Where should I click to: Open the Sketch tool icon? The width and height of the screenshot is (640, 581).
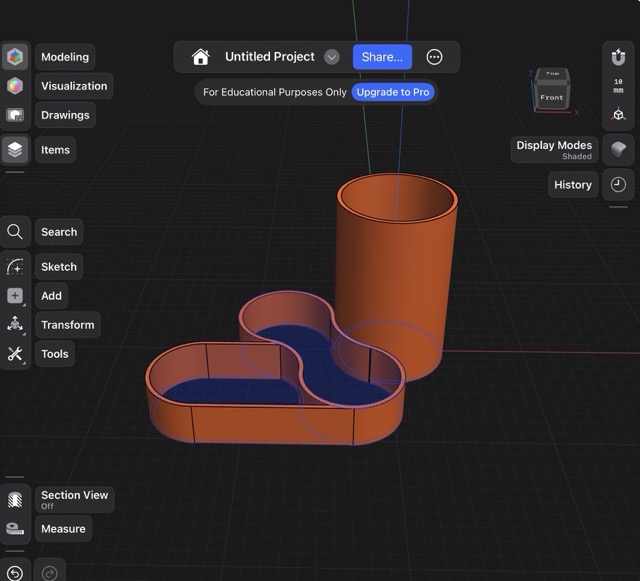tap(15, 267)
